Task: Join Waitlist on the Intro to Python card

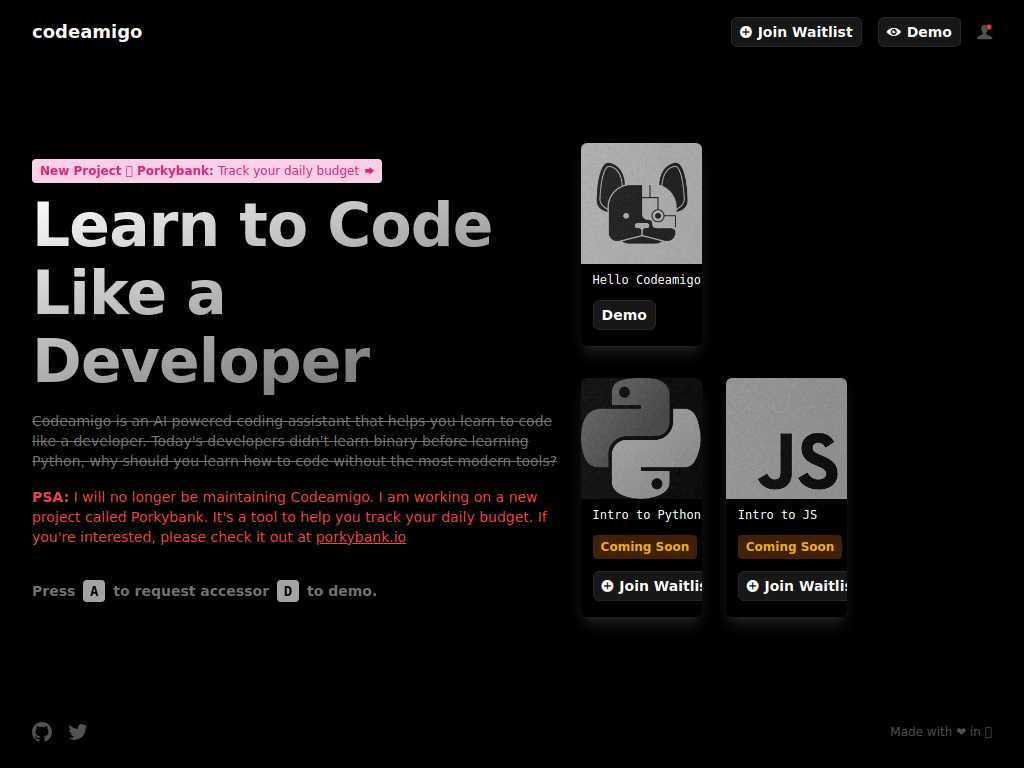Action: point(648,586)
